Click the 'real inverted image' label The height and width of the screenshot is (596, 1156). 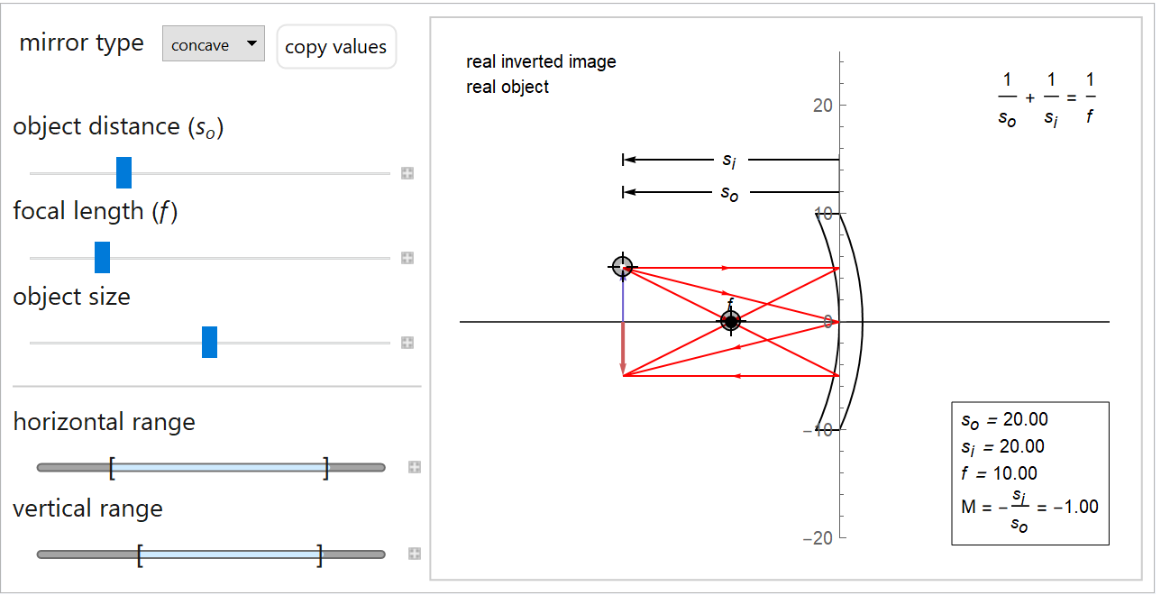coord(541,62)
